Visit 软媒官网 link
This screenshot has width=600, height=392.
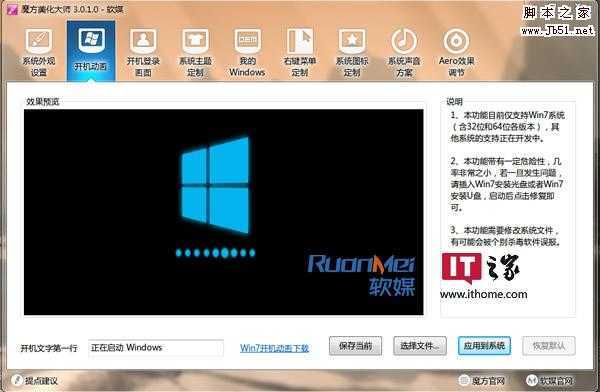pyautogui.click(x=550, y=381)
